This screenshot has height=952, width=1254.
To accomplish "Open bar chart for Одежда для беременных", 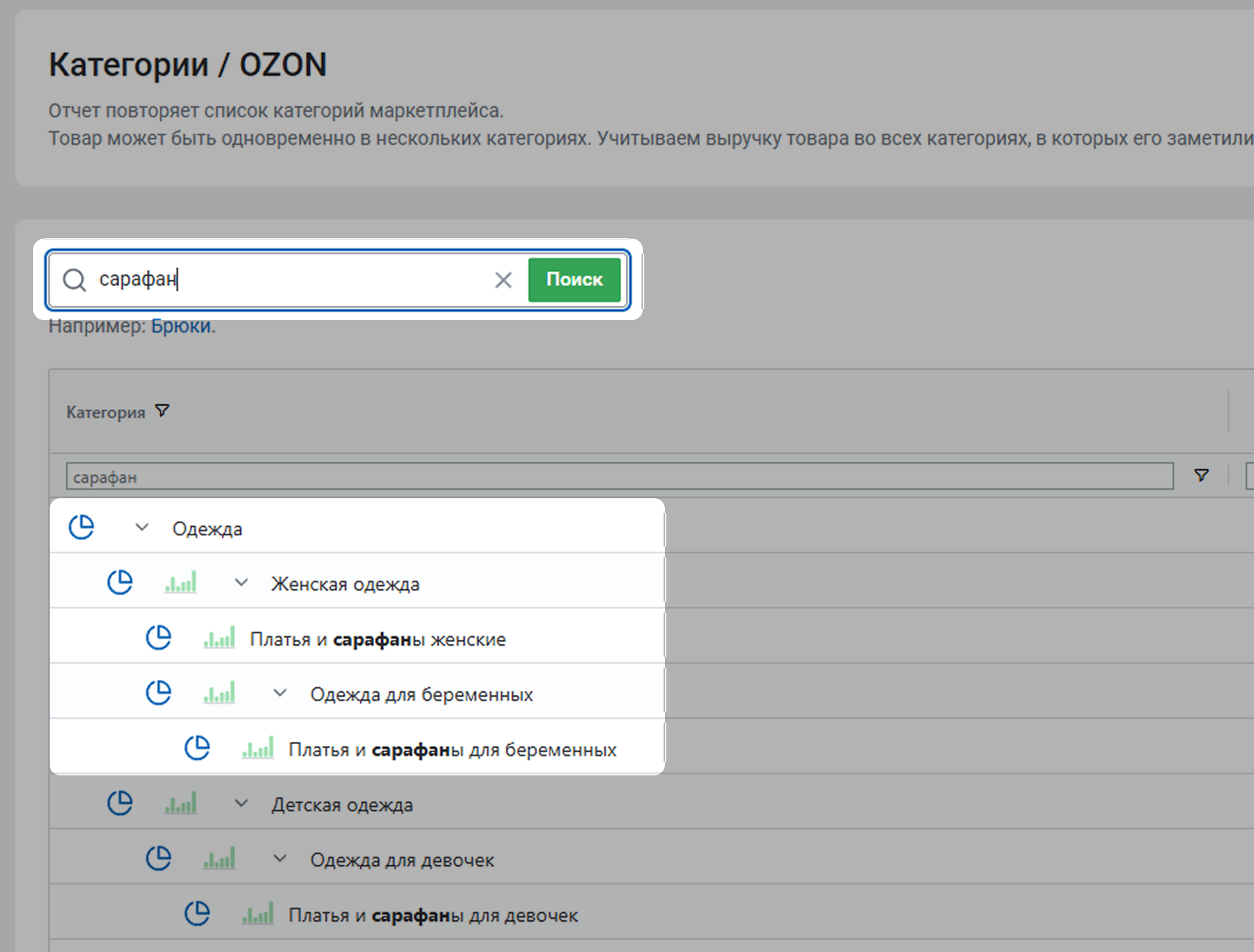I will [219, 693].
